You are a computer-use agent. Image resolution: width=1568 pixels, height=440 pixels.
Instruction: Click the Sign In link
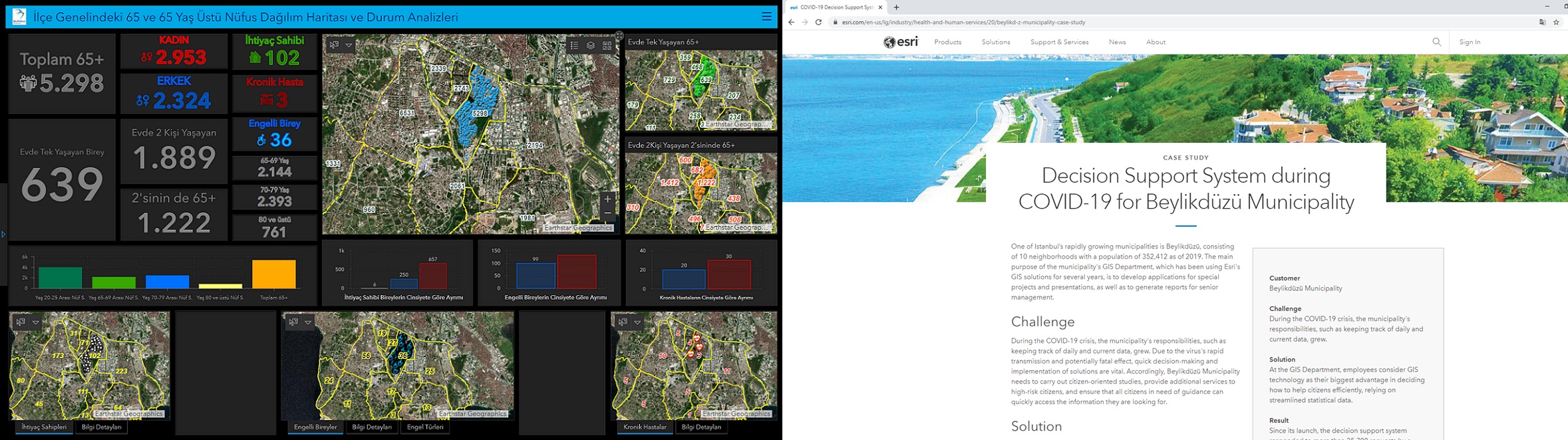[1470, 42]
